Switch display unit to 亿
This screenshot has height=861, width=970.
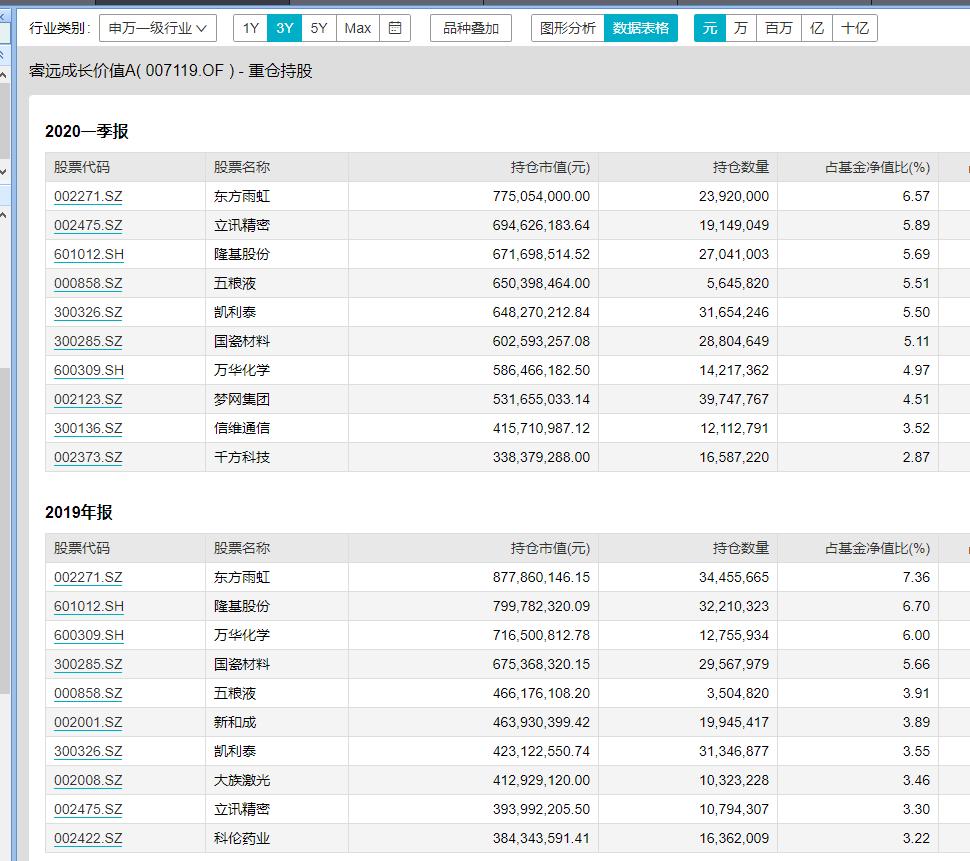tap(816, 27)
